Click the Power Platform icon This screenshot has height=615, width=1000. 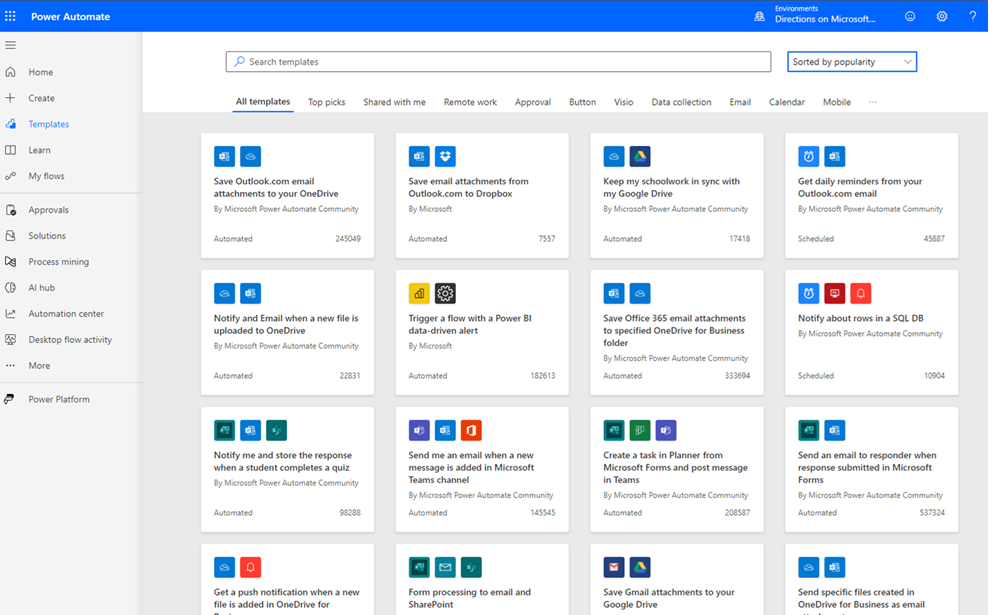(9, 399)
